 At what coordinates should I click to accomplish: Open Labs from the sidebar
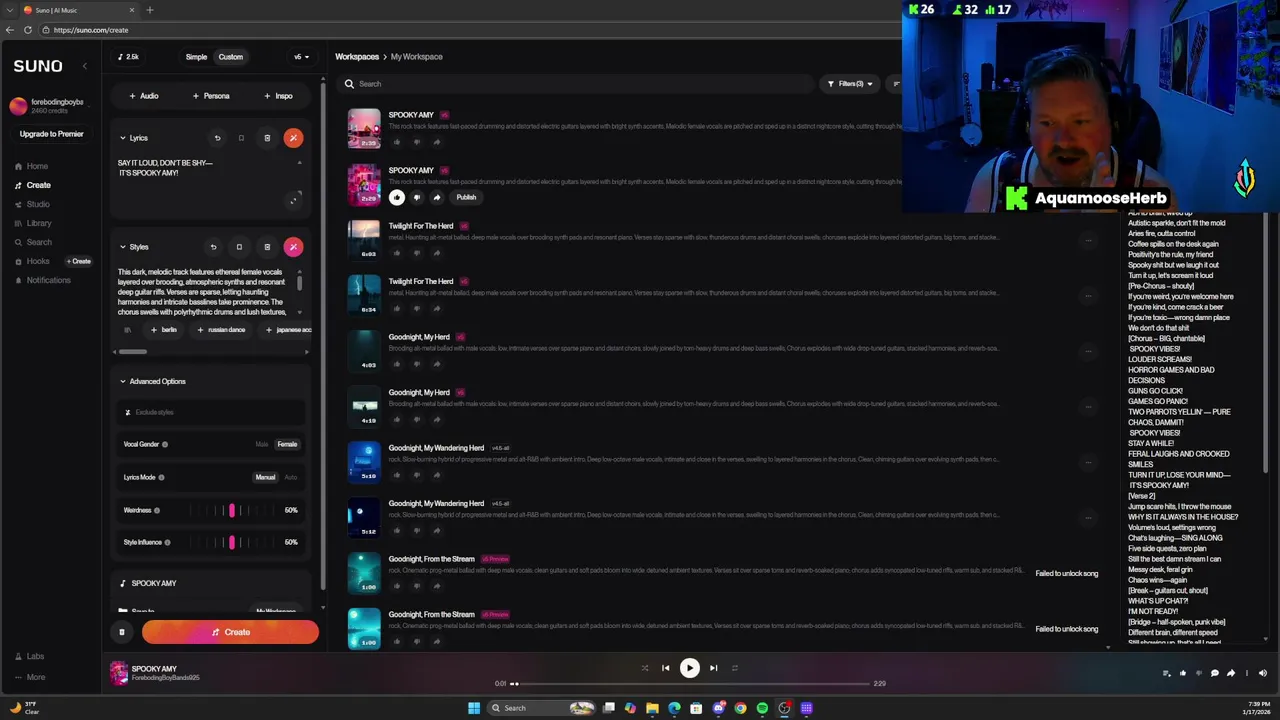29,656
